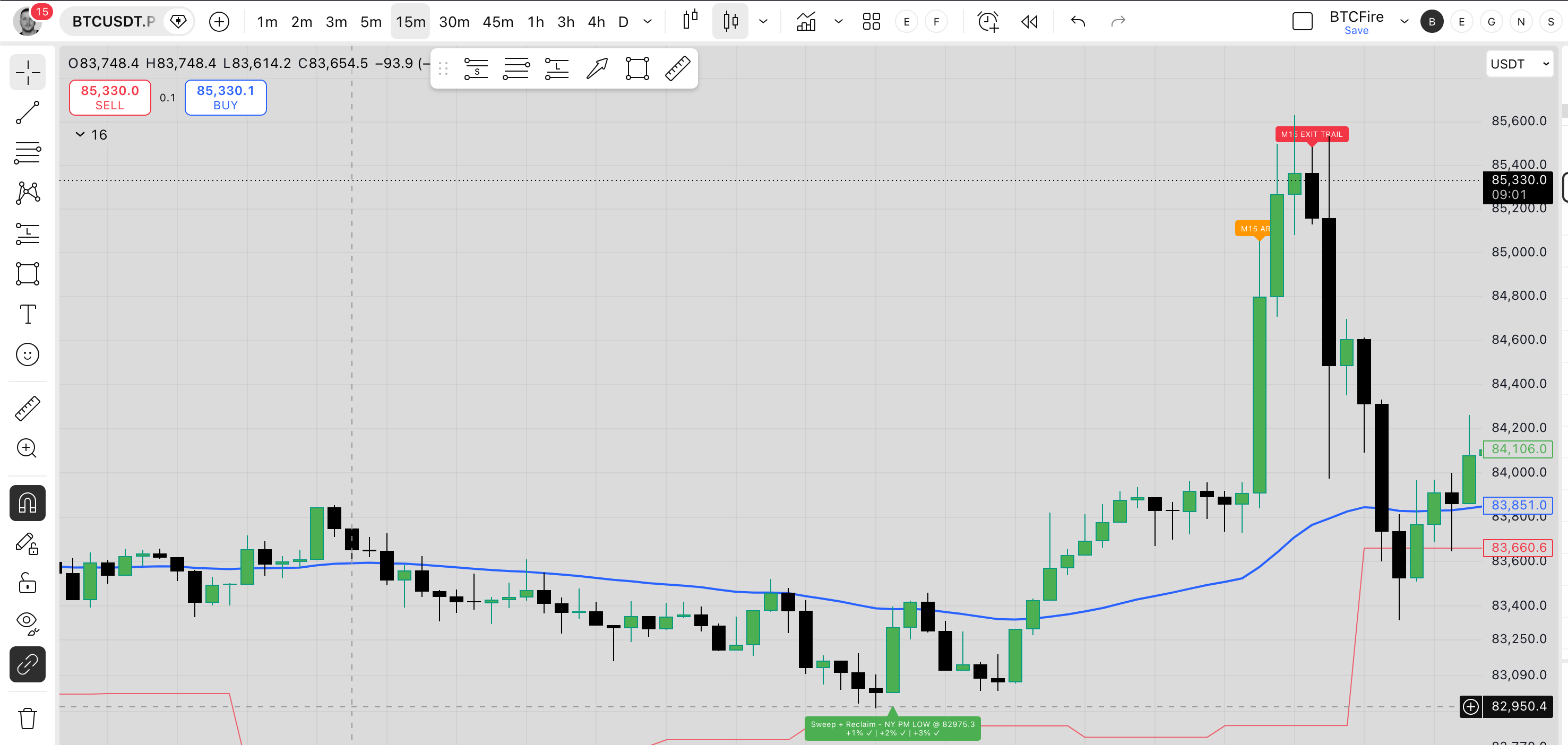Toggle lock all drawings
1568x745 pixels.
28,583
